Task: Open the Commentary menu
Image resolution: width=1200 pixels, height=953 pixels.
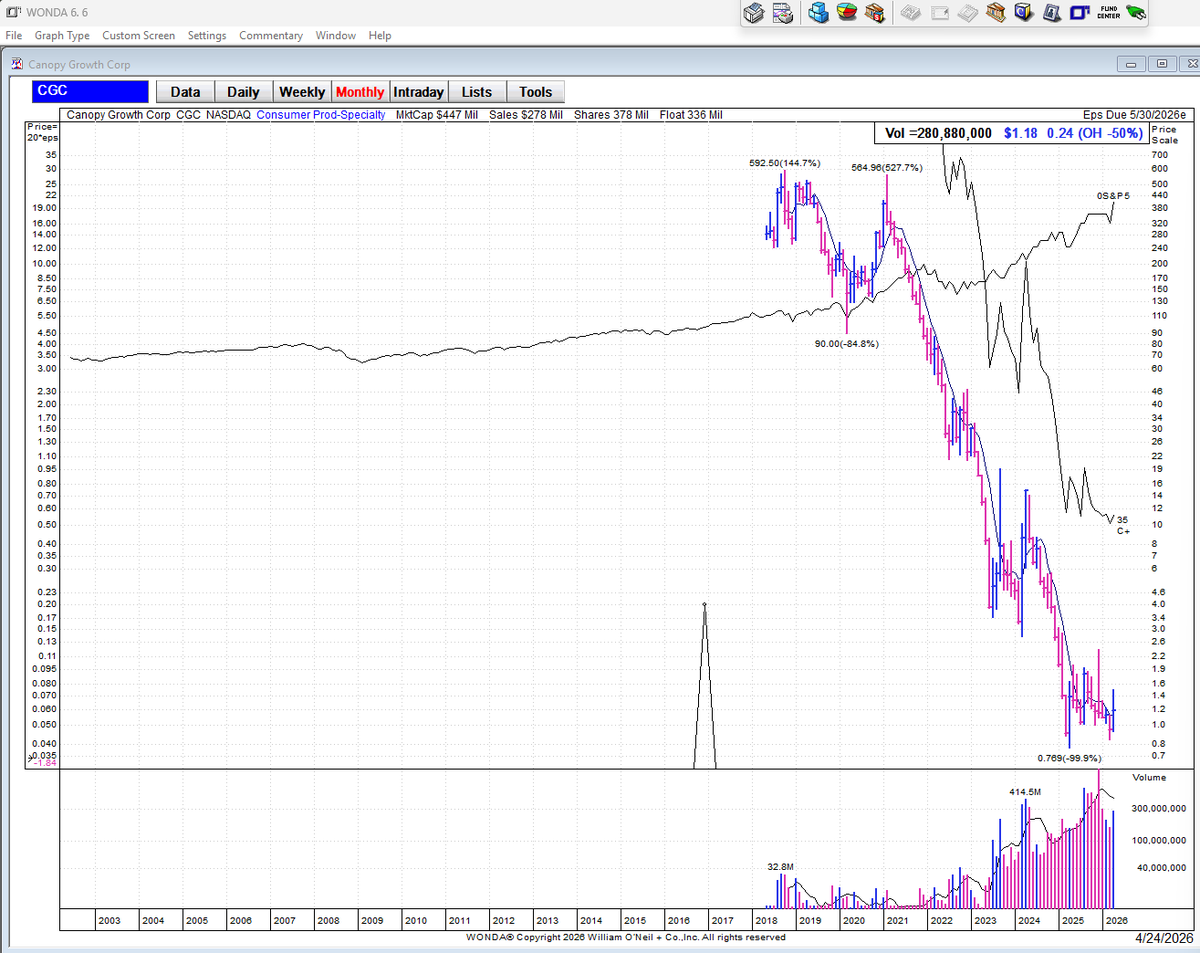Action: 270,35
